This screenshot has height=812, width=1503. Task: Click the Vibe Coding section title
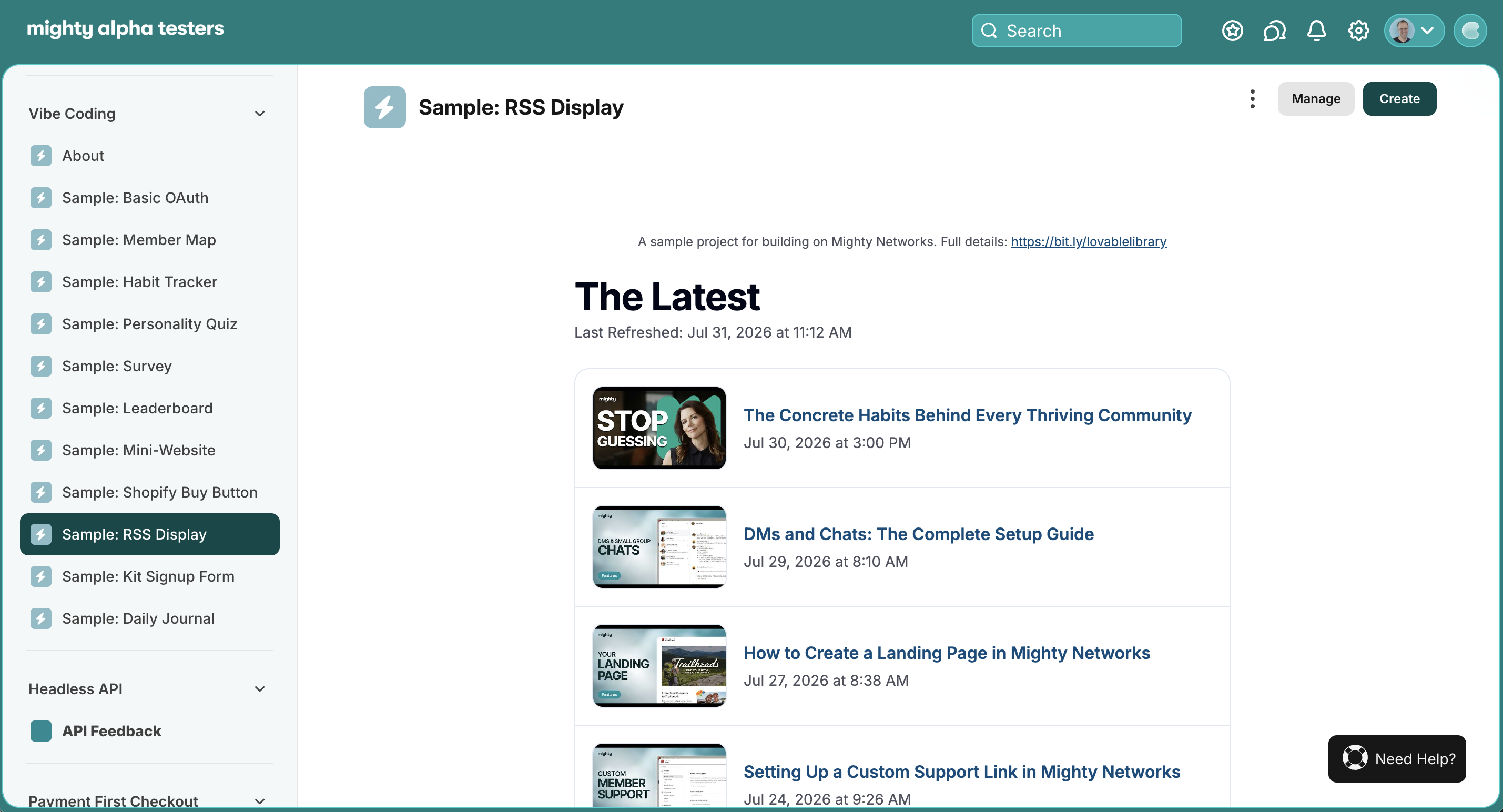coord(72,114)
